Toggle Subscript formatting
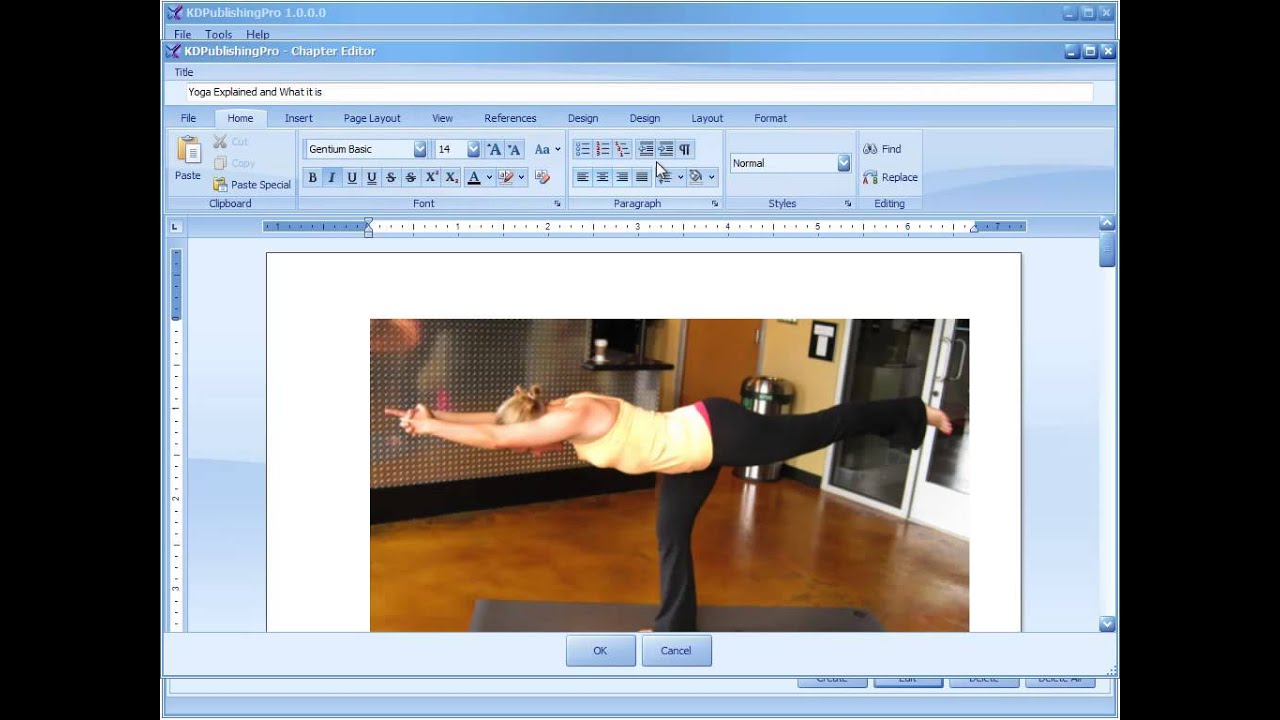The image size is (1280, 720). [452, 178]
